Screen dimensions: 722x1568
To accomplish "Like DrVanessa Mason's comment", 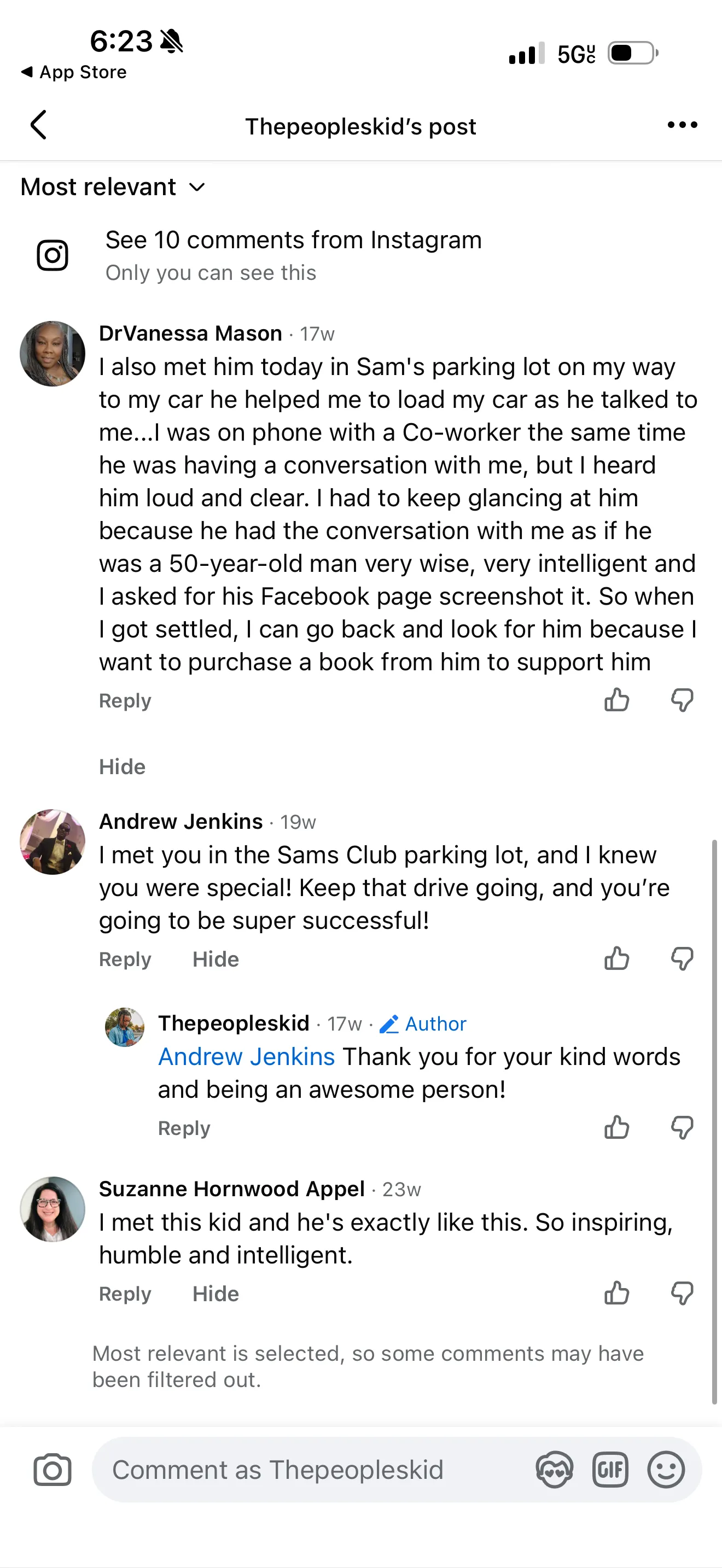I will tap(616, 700).
